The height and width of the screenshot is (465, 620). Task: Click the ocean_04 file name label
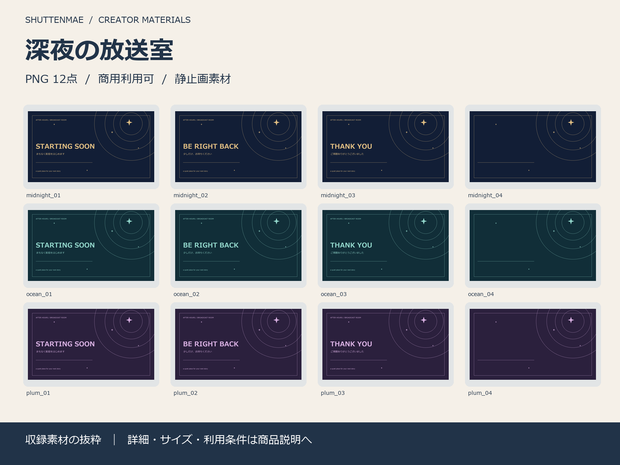[x=481, y=294]
